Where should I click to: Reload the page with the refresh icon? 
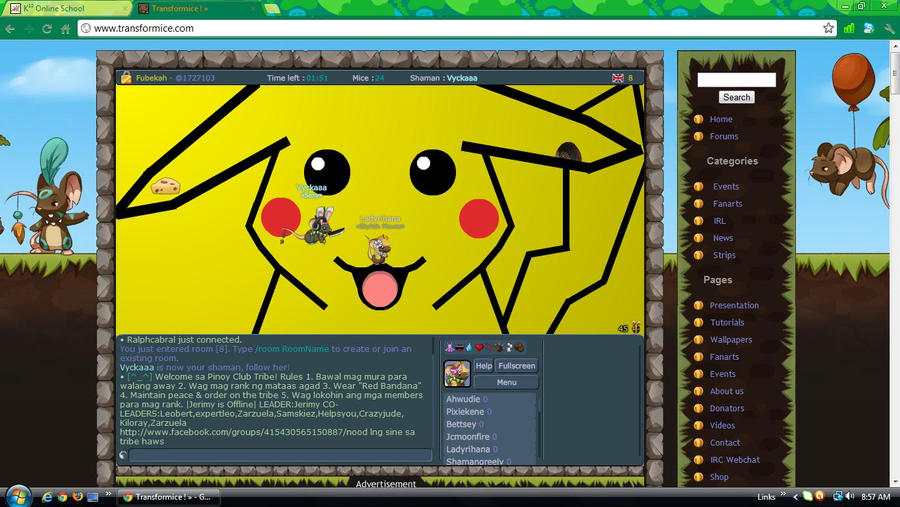[x=47, y=28]
